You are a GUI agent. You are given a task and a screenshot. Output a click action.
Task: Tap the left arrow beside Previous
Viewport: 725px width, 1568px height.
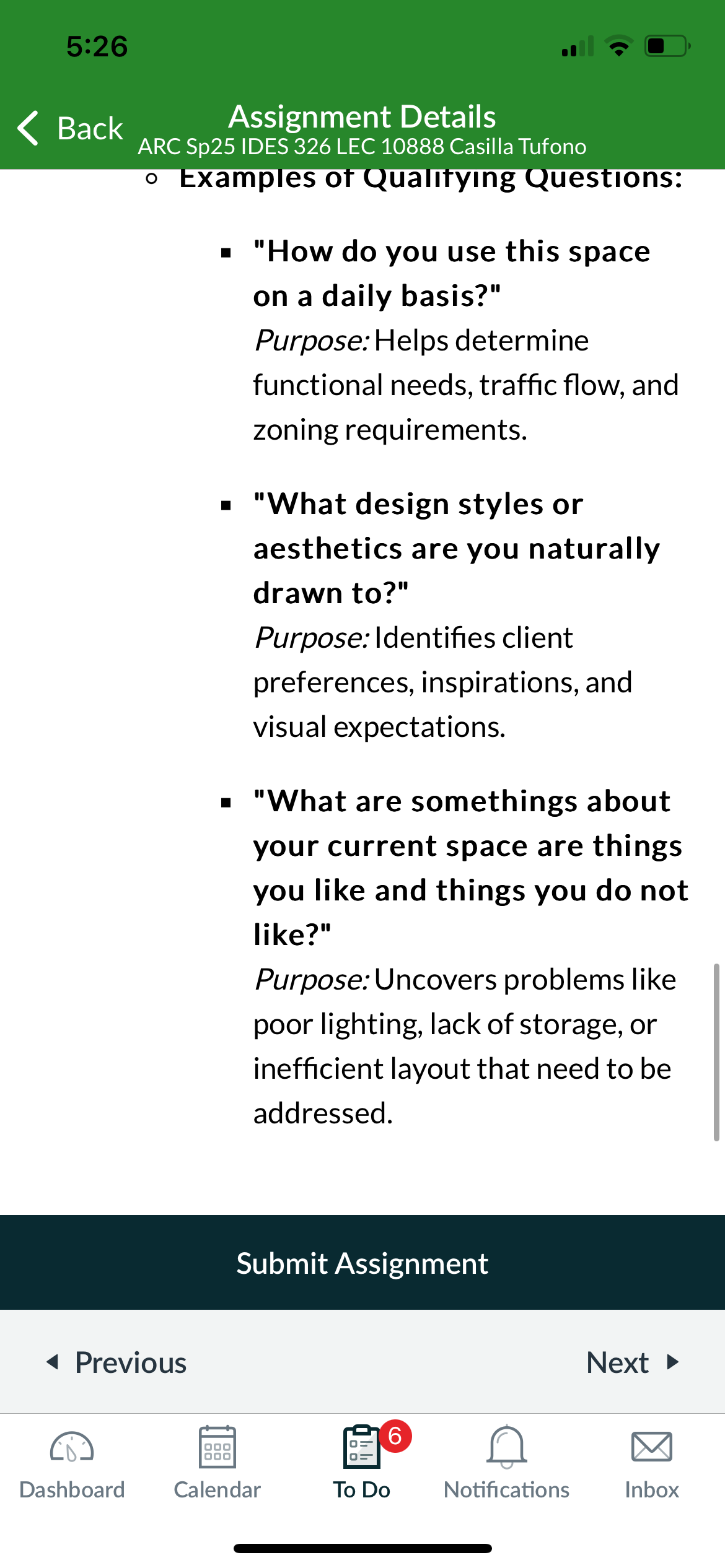click(x=53, y=1362)
